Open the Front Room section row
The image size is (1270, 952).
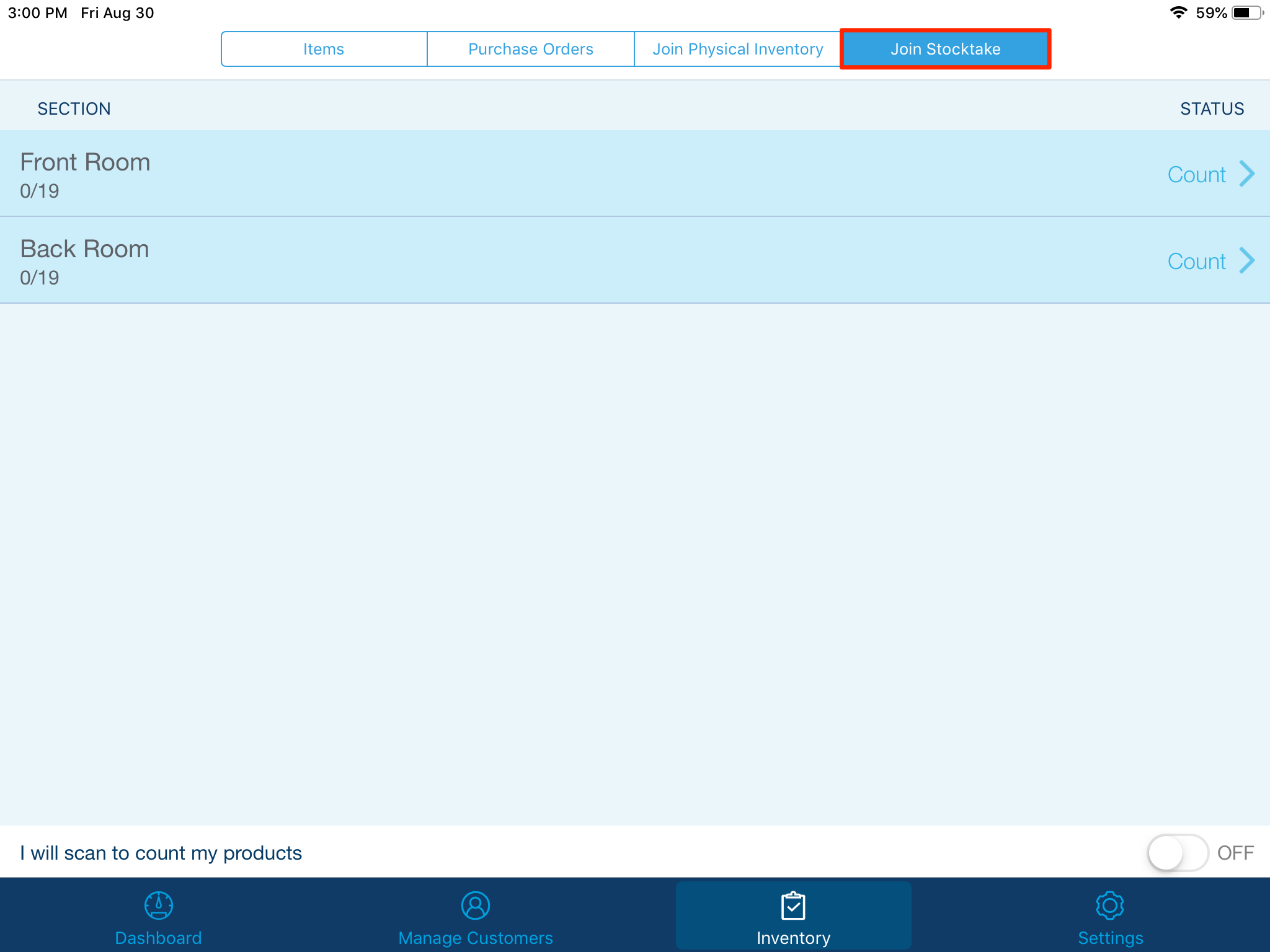tap(496, 174)
